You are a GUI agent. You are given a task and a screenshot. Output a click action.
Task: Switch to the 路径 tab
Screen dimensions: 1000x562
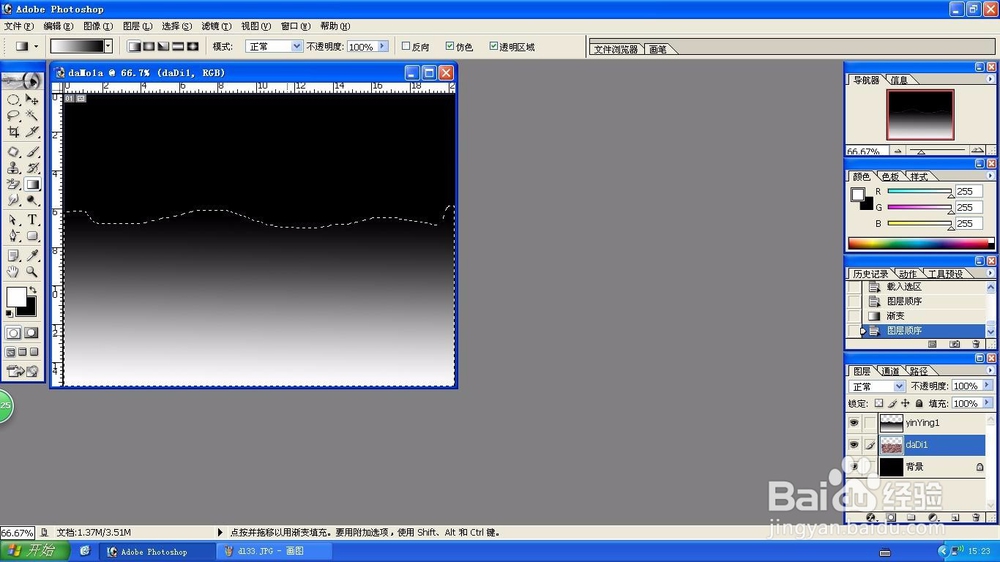918,371
